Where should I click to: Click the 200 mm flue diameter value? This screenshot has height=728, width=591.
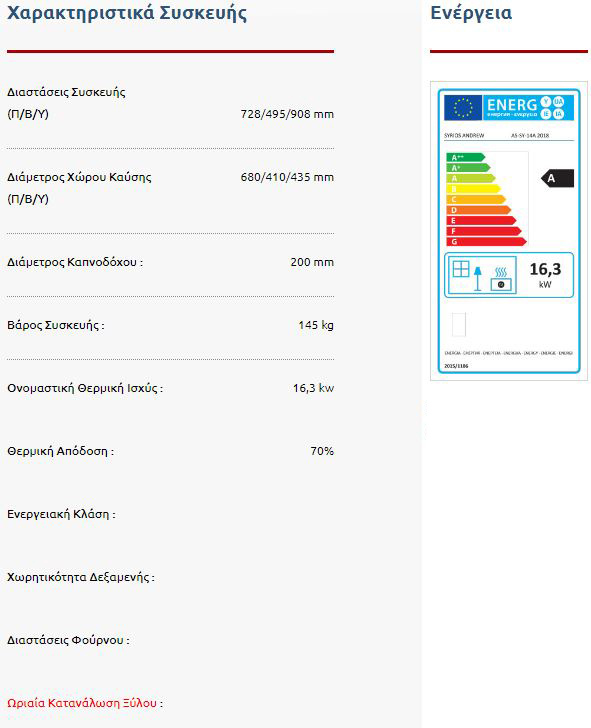312,262
